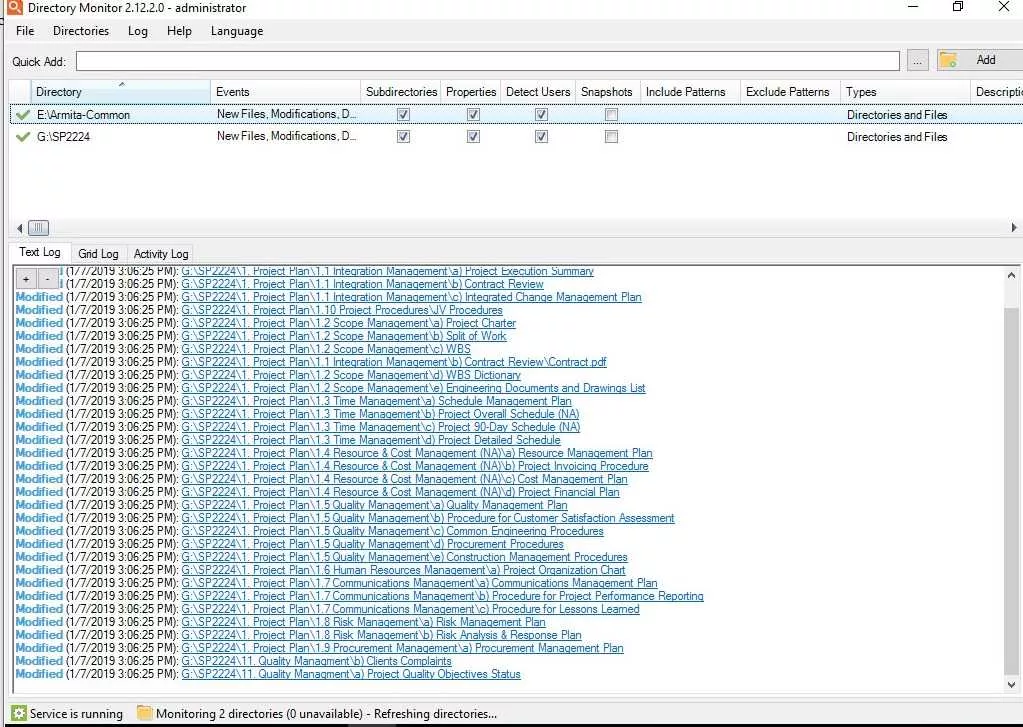Open the link for c) Procedure for Lessons Learned
The width and height of the screenshot is (1023, 727).
(410, 609)
